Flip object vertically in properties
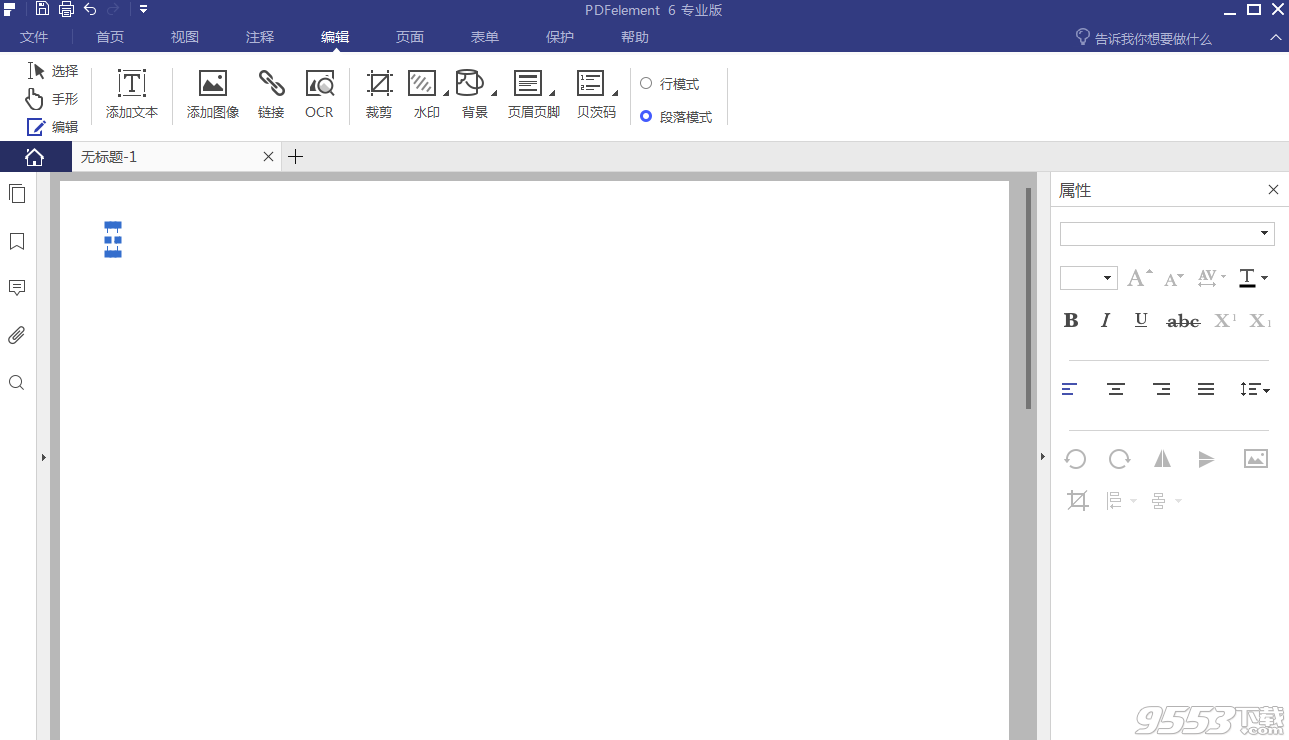1289x740 pixels. 1206,459
